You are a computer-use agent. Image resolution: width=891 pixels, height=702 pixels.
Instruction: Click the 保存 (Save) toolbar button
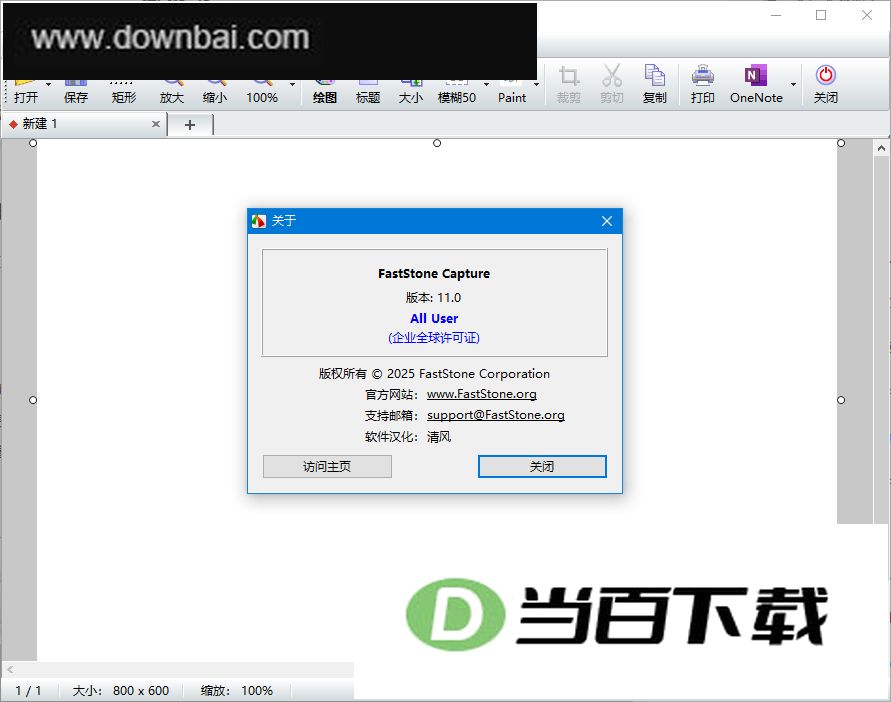coord(76,91)
